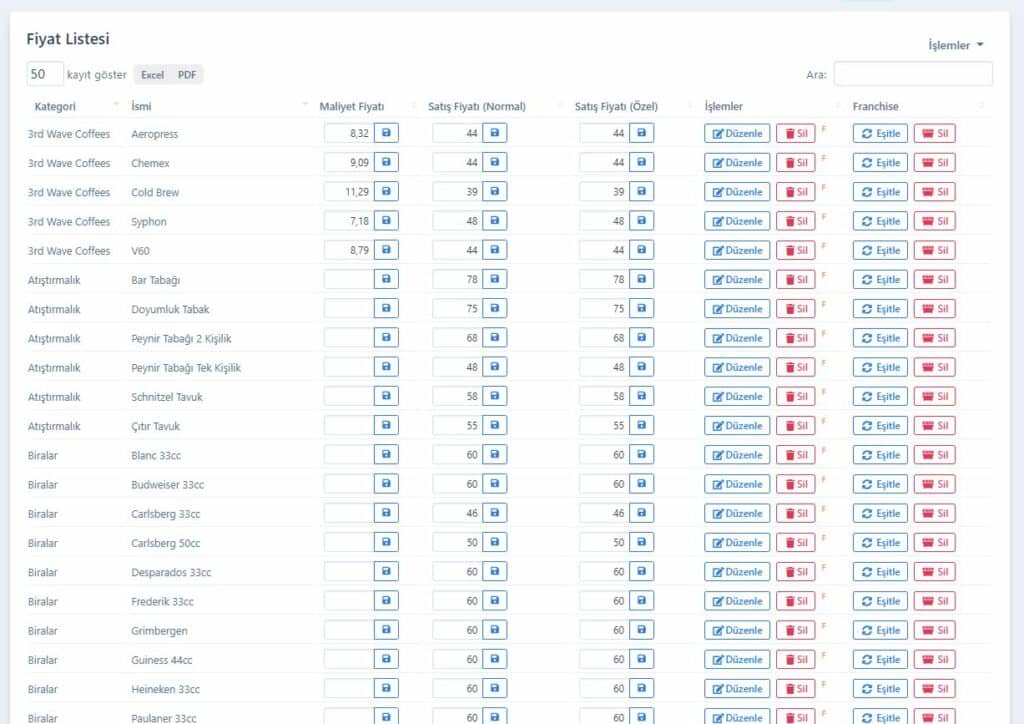Export the price list as PDF

tap(187, 74)
